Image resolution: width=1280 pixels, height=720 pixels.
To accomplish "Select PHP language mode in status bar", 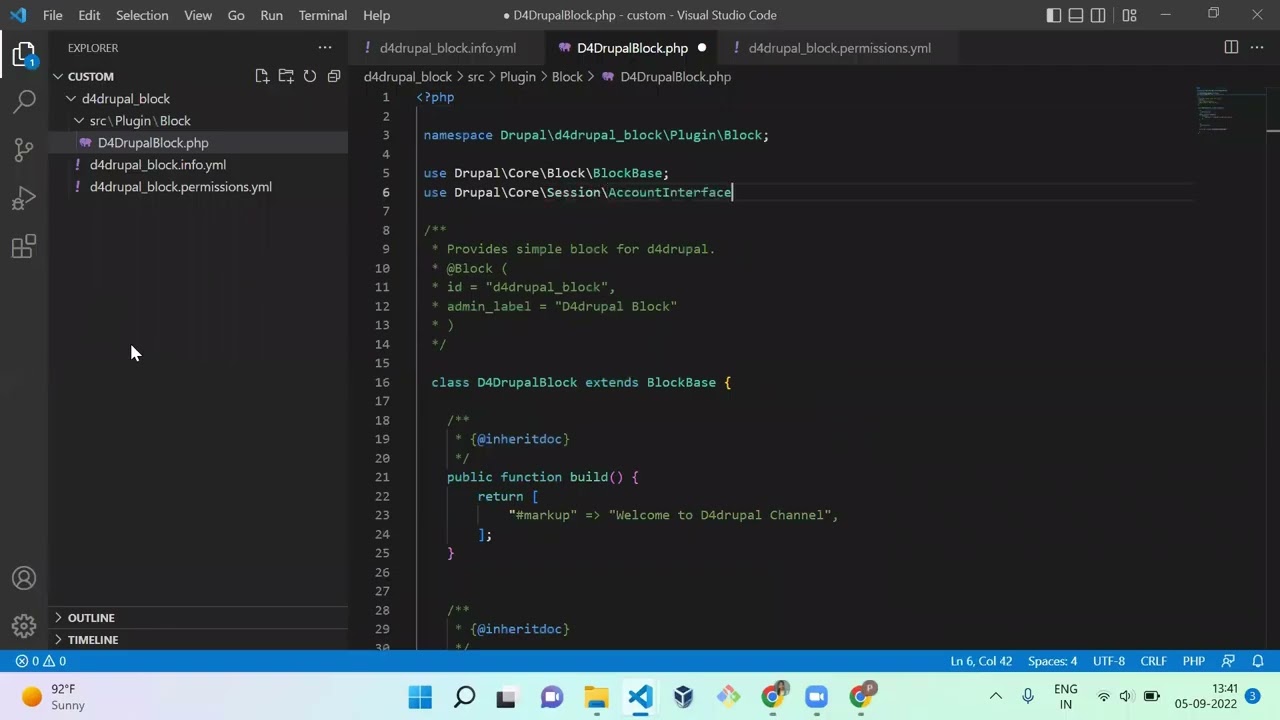I will pyautogui.click(x=1194, y=661).
